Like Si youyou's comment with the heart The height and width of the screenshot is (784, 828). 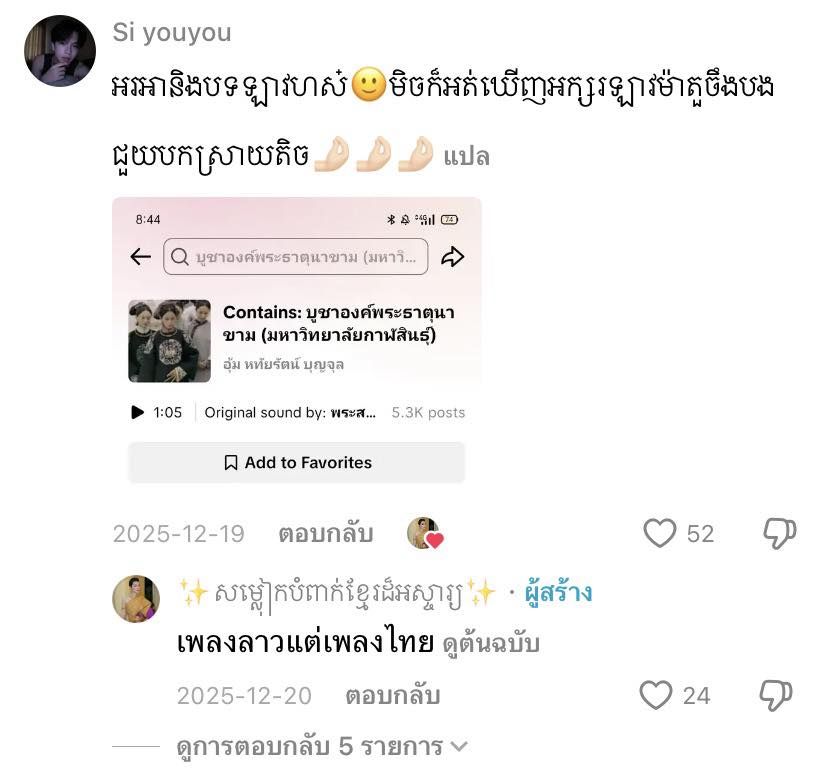tap(660, 533)
